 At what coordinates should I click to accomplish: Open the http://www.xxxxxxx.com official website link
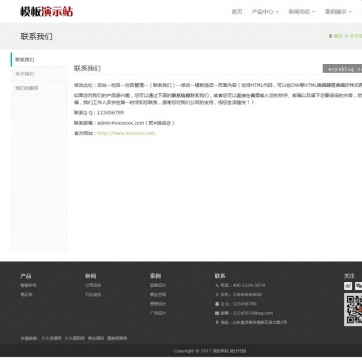[126, 133]
